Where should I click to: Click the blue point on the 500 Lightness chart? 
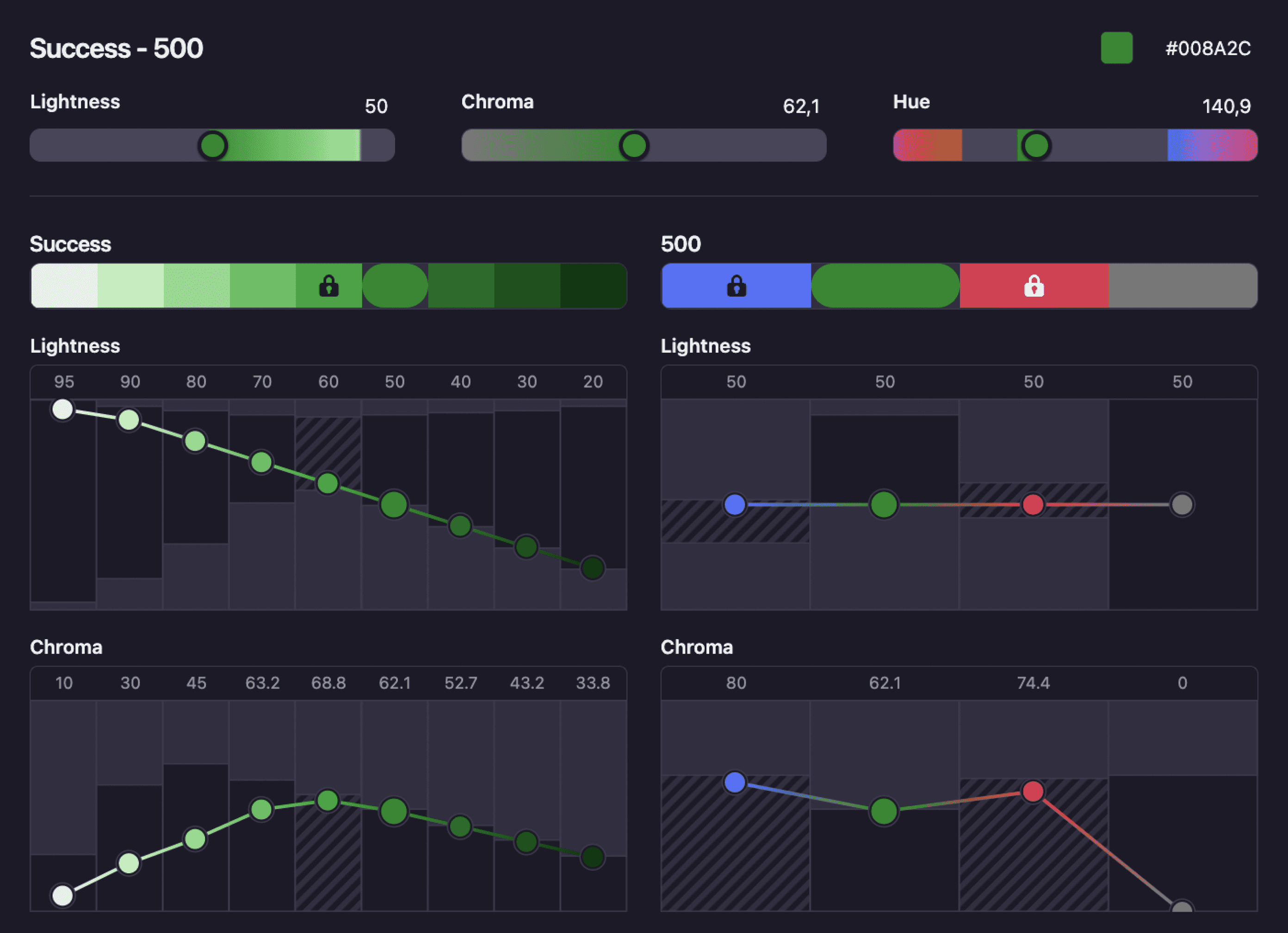pyautogui.click(x=735, y=504)
